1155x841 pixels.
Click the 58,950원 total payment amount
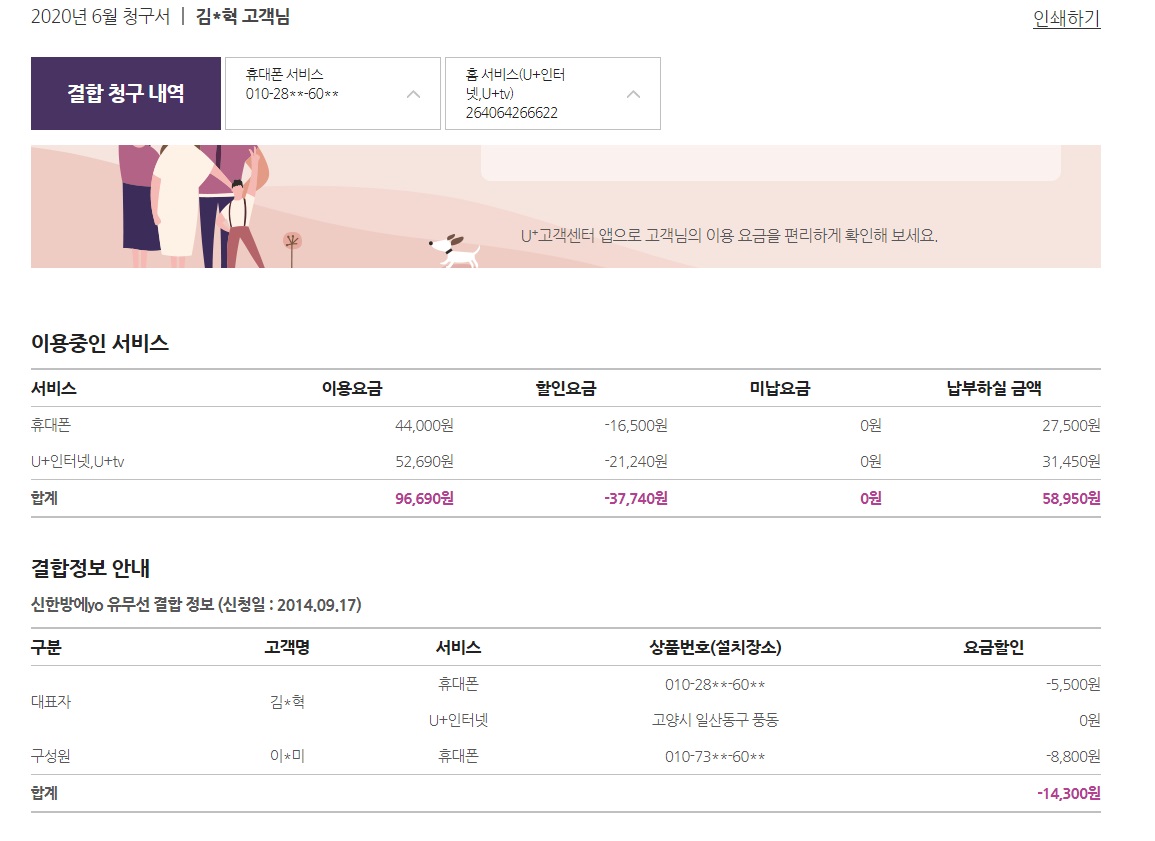tap(1071, 498)
